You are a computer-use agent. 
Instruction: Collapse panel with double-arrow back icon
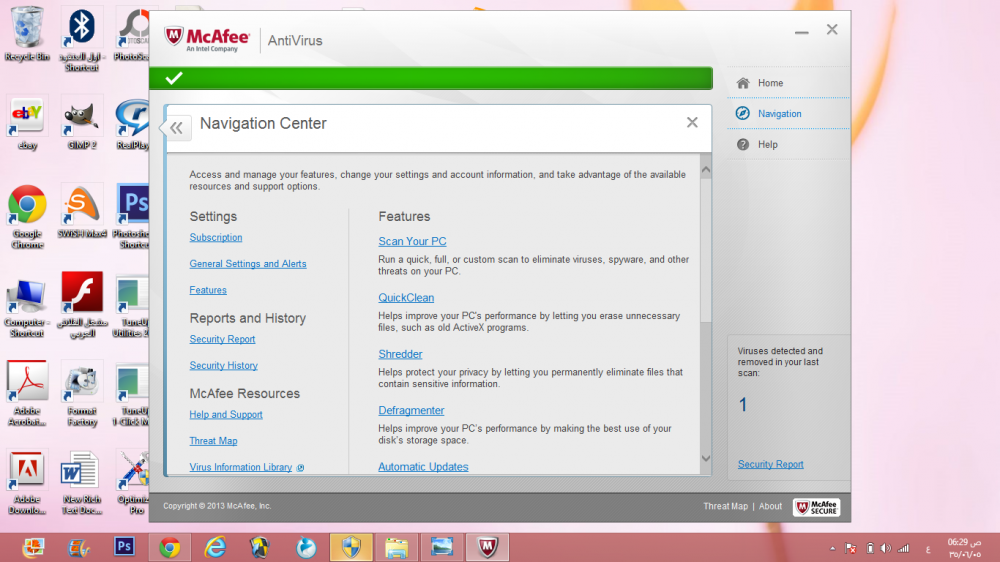pyautogui.click(x=177, y=127)
